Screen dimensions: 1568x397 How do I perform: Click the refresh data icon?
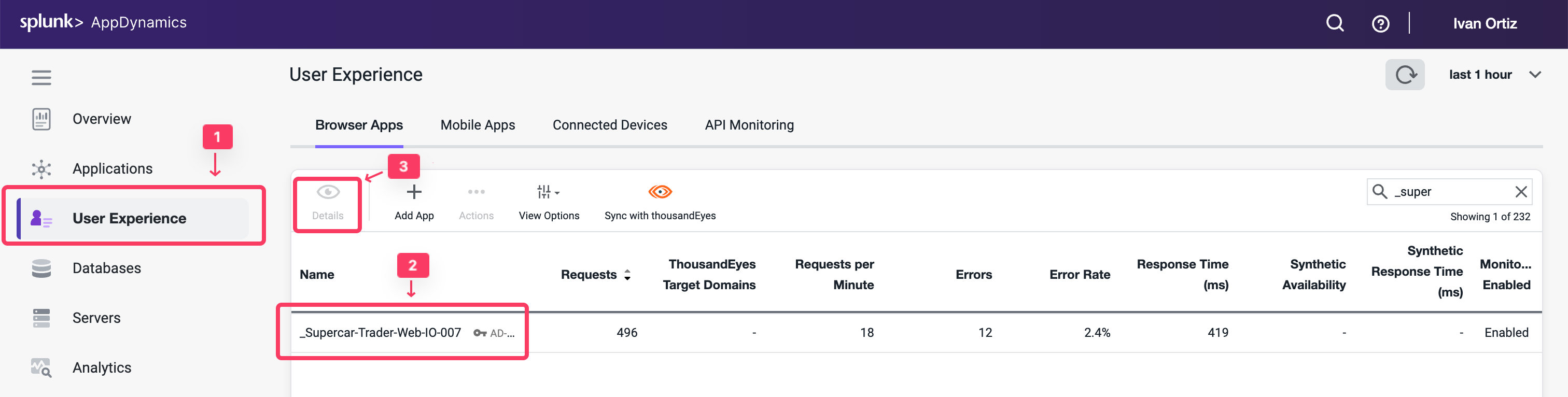(x=1404, y=75)
